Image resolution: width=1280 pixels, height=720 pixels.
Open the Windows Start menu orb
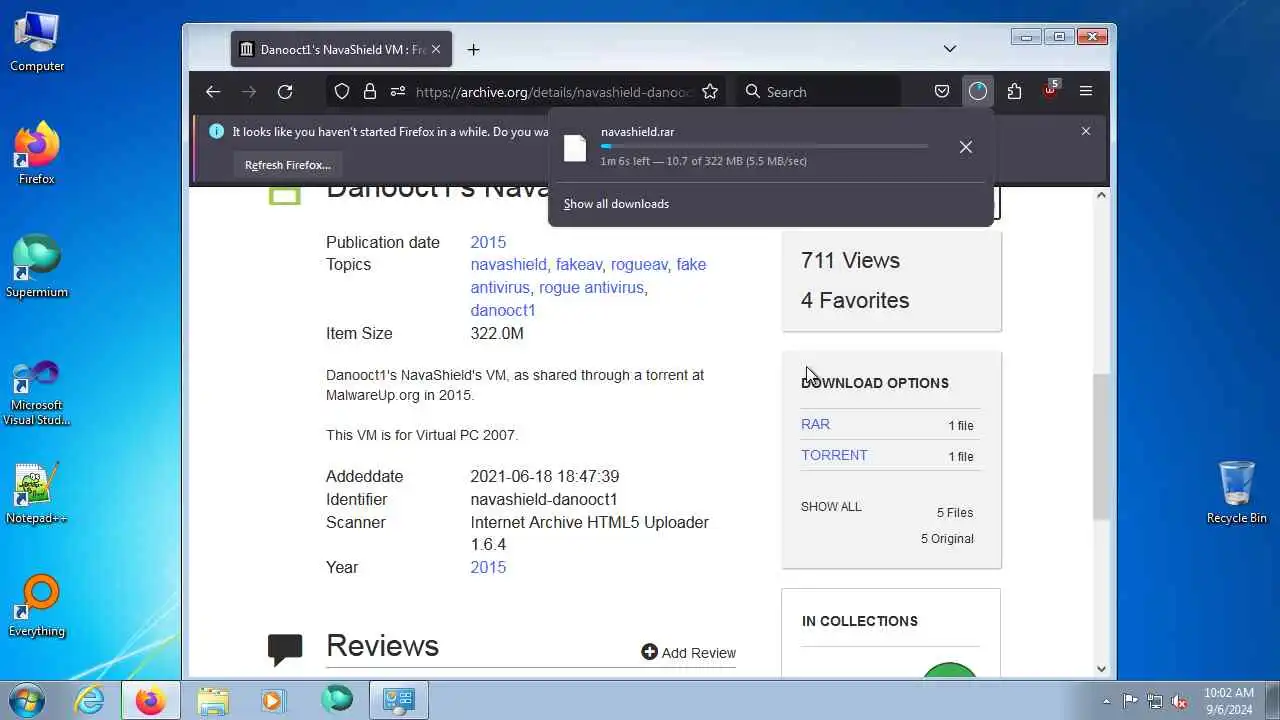tap(27, 700)
